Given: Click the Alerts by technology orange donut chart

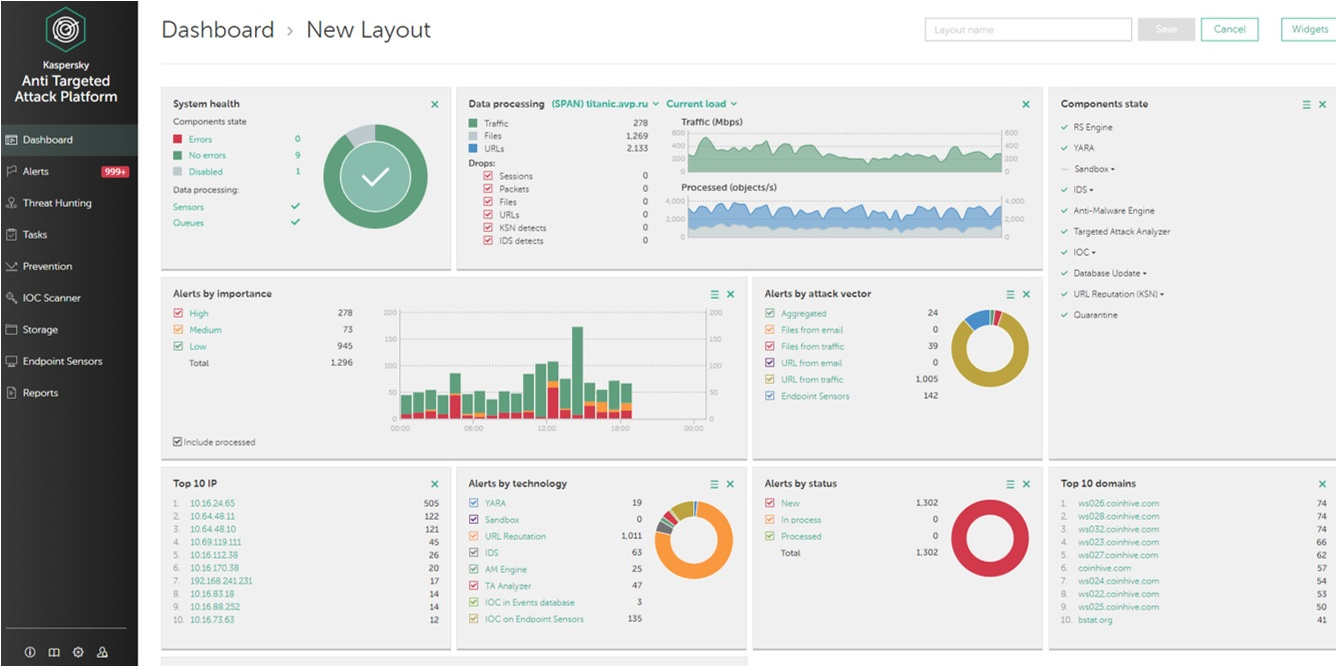Looking at the screenshot, I should (694, 540).
